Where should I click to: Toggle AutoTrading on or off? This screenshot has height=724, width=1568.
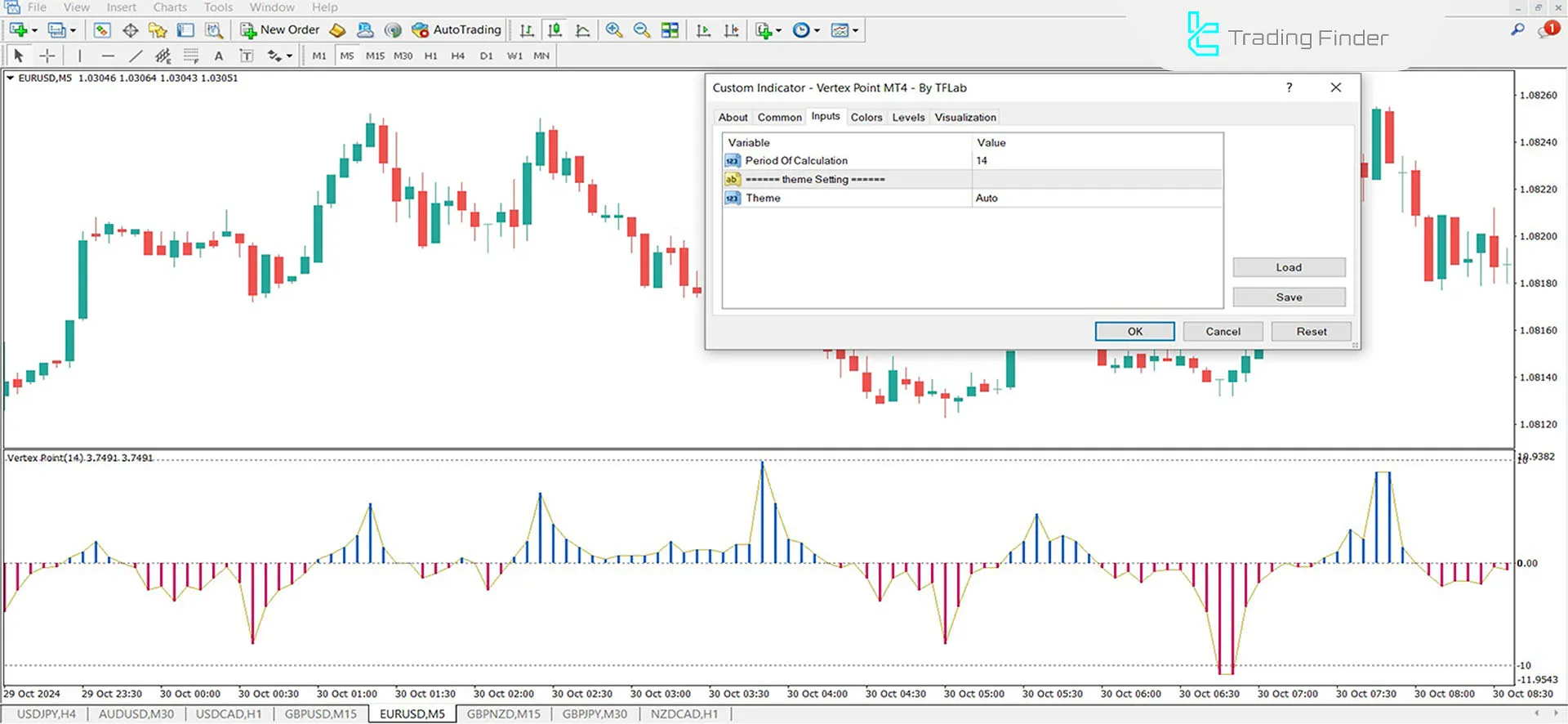(x=457, y=30)
